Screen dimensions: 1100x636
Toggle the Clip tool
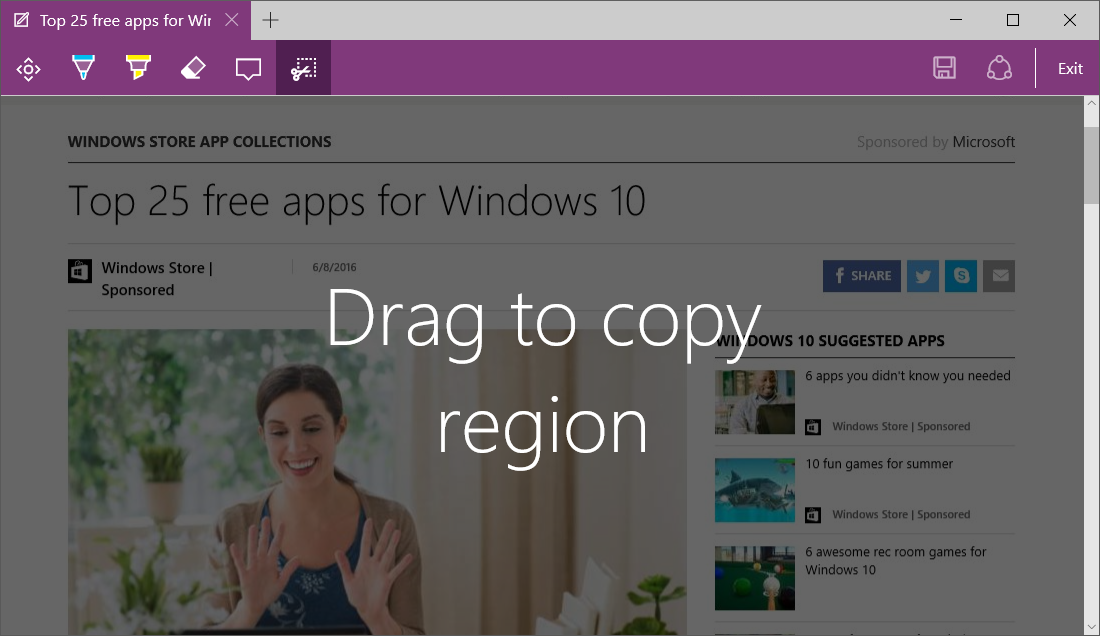303,68
